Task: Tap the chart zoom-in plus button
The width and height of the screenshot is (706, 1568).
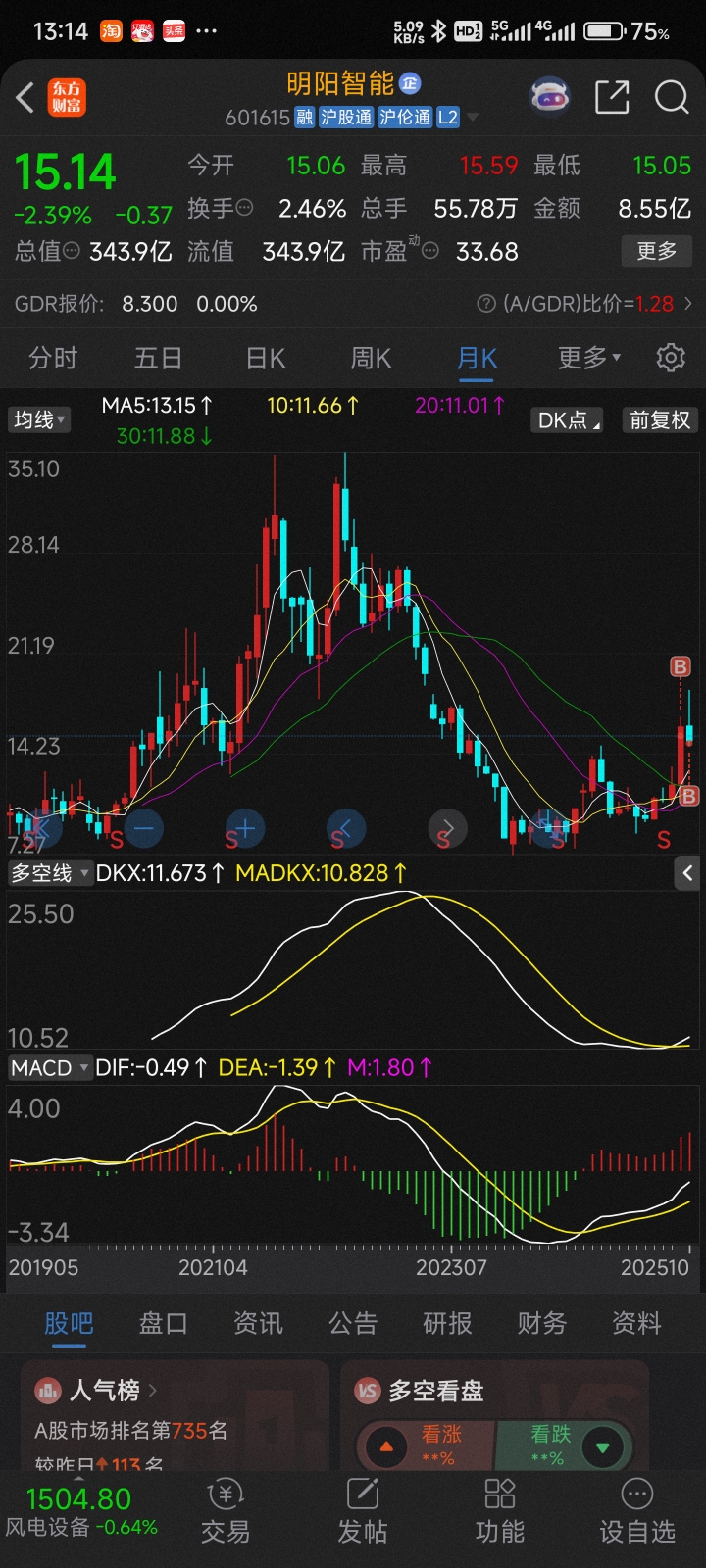Action: click(245, 828)
